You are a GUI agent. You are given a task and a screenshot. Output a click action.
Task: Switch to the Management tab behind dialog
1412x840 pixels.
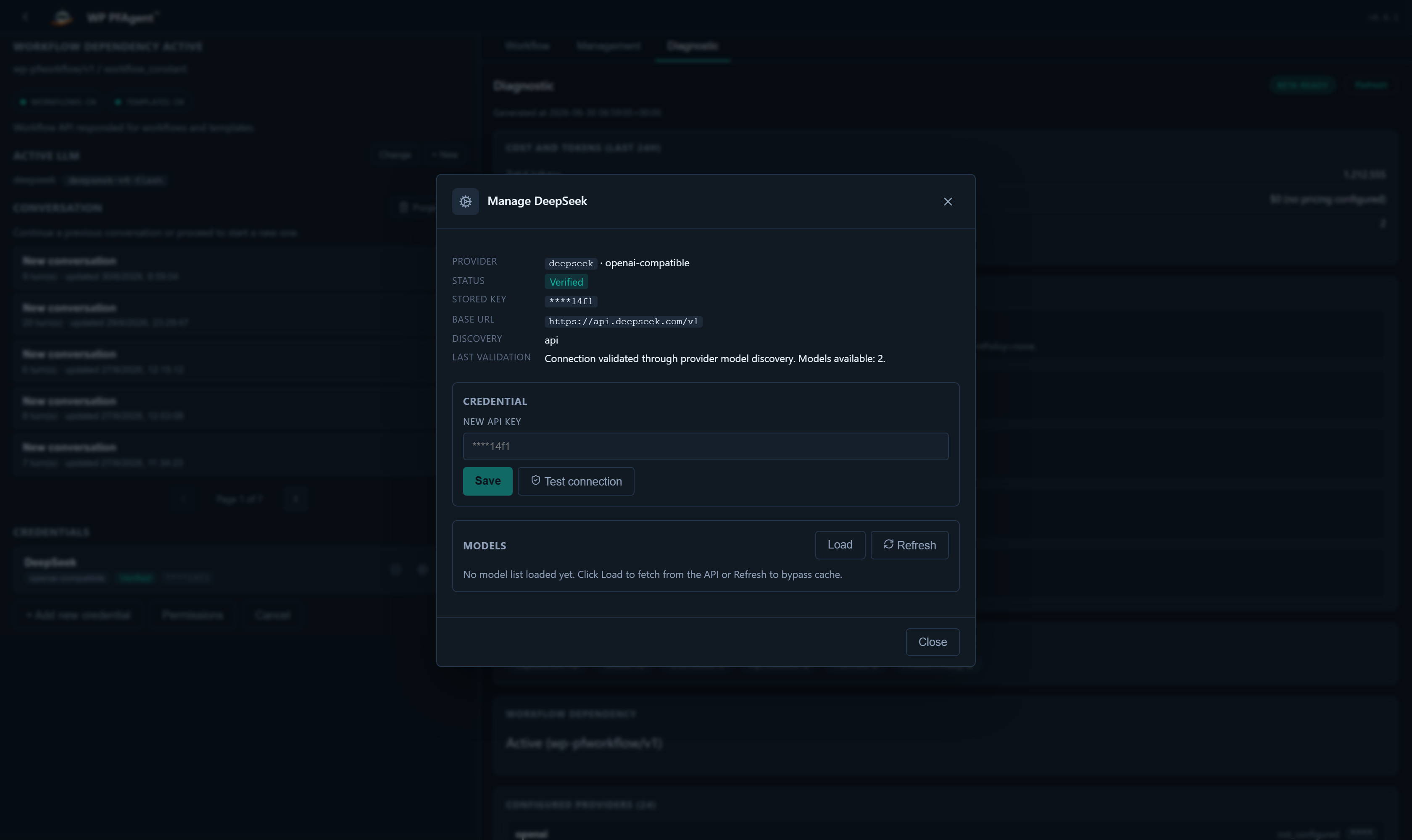[609, 46]
